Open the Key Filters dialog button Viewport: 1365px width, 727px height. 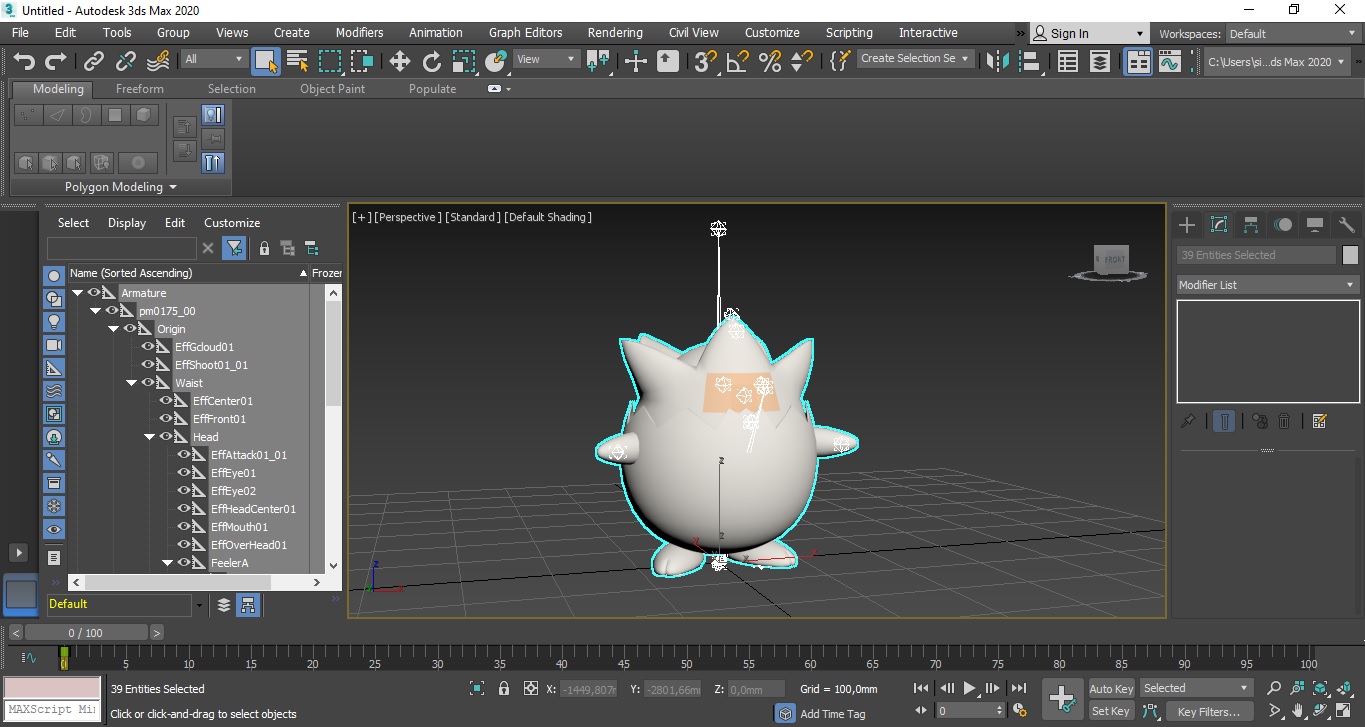tap(1209, 711)
